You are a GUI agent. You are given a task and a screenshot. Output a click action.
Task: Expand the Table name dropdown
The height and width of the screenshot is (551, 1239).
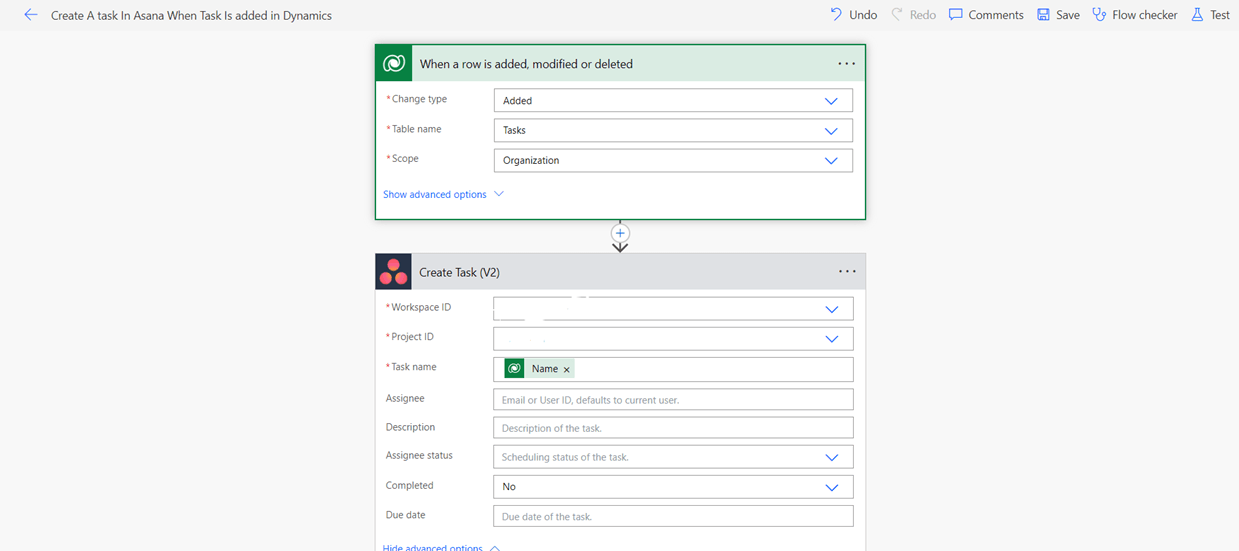tap(830, 131)
